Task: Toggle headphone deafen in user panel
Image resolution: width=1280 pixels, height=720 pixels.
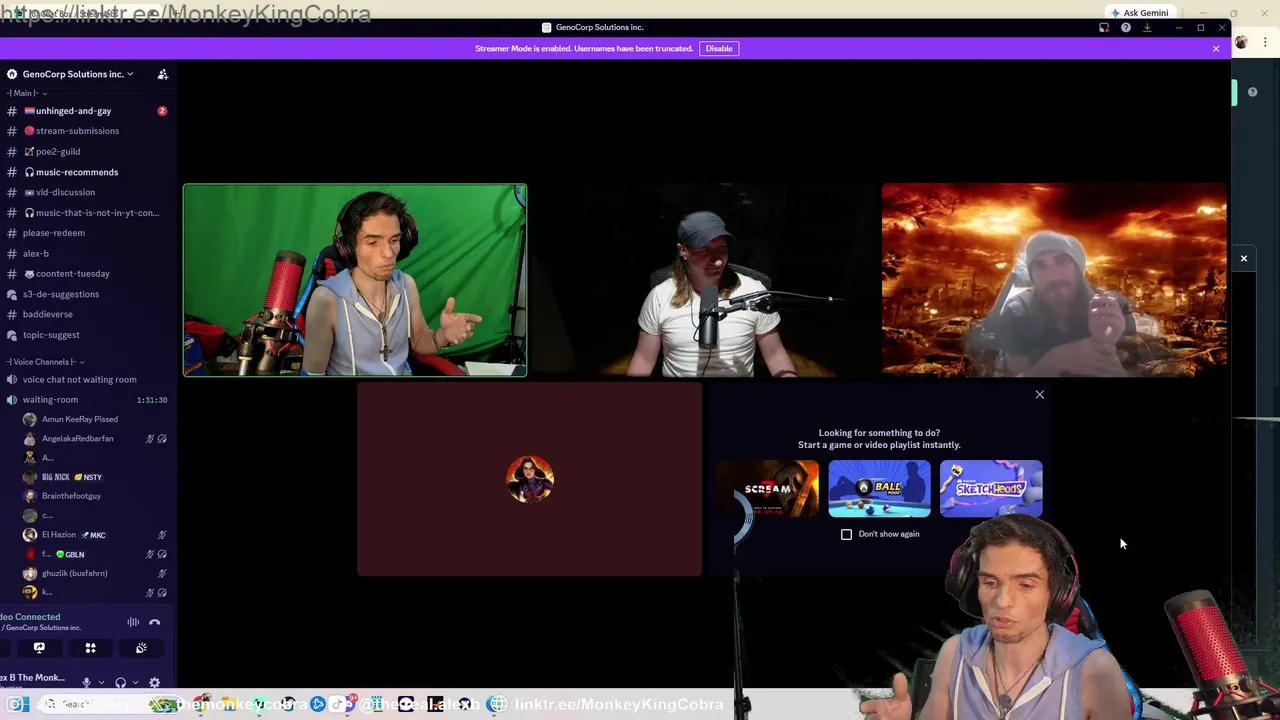Action: pyautogui.click(x=120, y=683)
